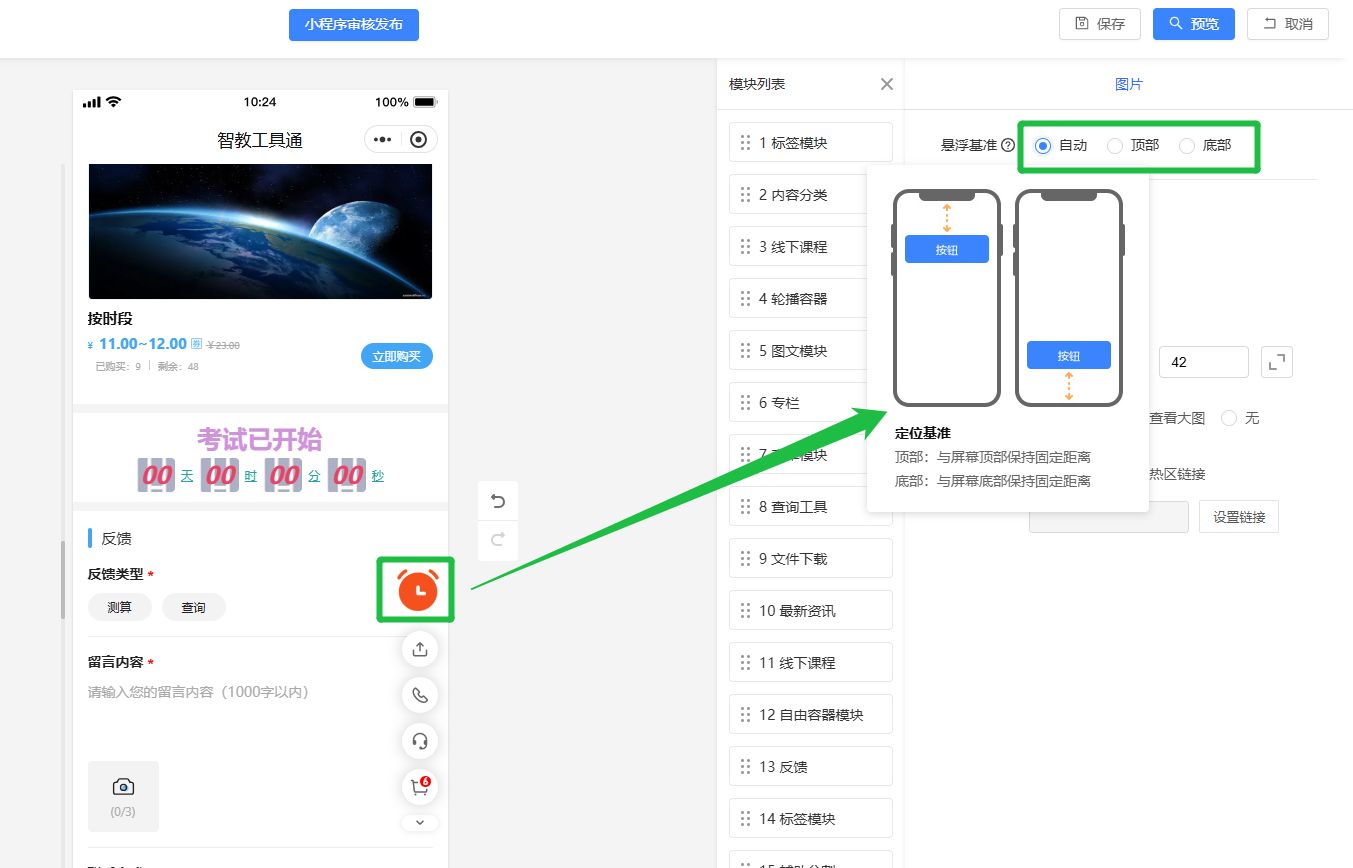Click drag handle of 8 查询工具
Image resolution: width=1353 pixels, height=868 pixels.
[745, 507]
